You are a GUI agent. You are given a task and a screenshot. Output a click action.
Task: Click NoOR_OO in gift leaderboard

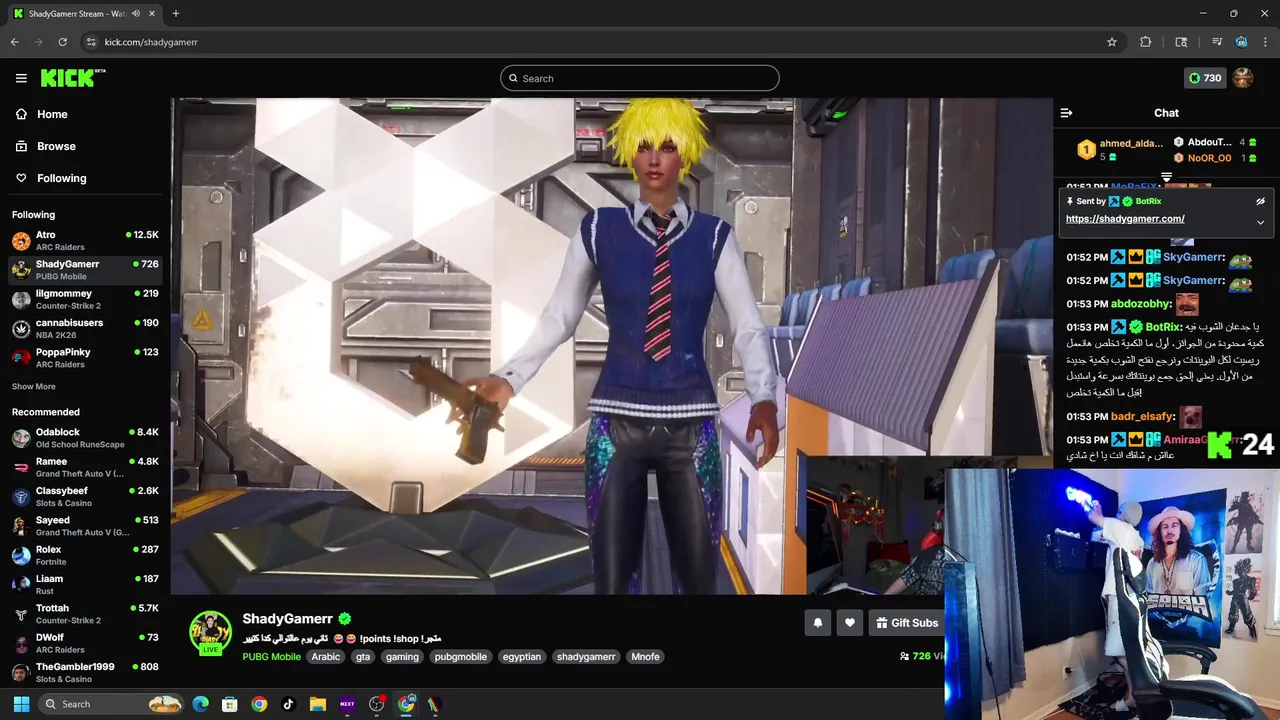pos(1209,158)
